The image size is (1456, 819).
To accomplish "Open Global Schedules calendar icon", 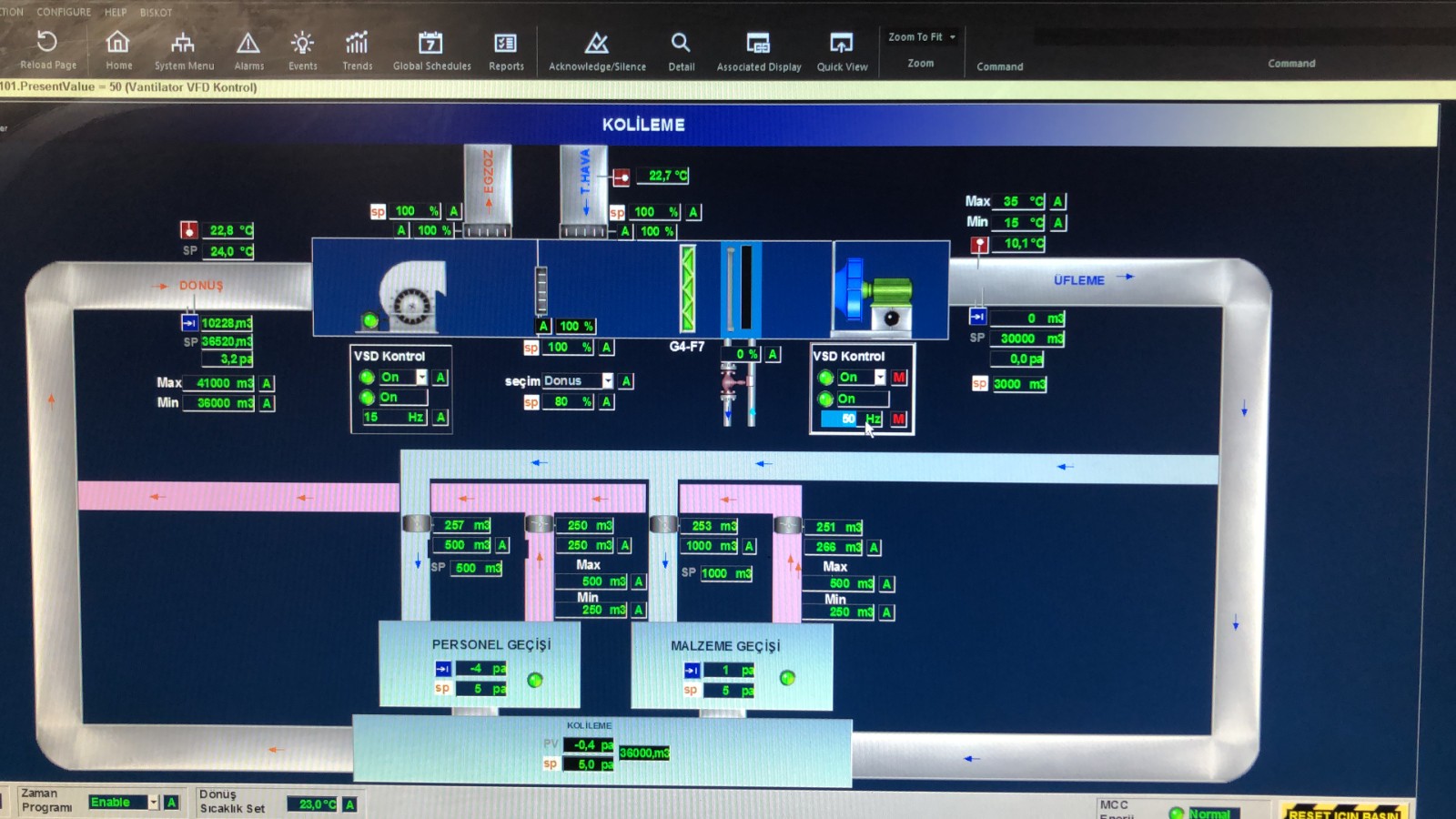I will click(x=430, y=43).
